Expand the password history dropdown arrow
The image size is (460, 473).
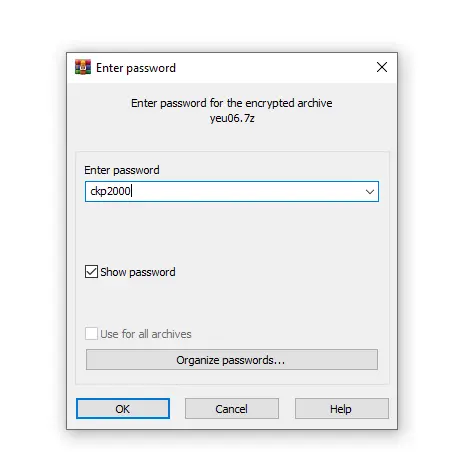pos(370,192)
